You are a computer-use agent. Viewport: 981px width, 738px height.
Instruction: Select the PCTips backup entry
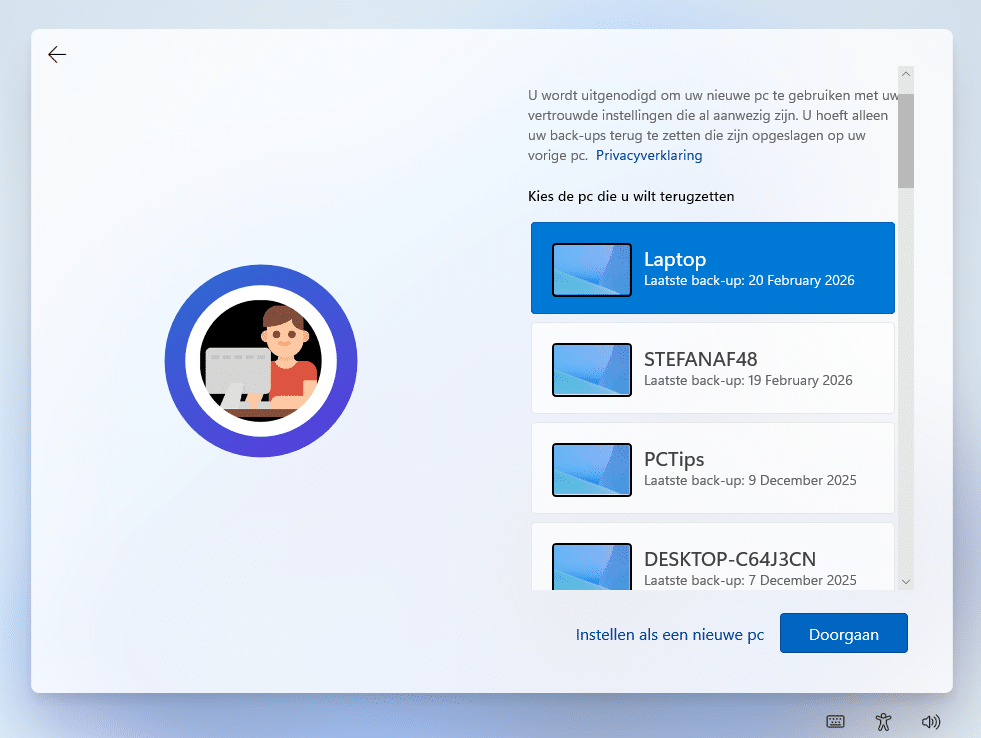[740, 467]
